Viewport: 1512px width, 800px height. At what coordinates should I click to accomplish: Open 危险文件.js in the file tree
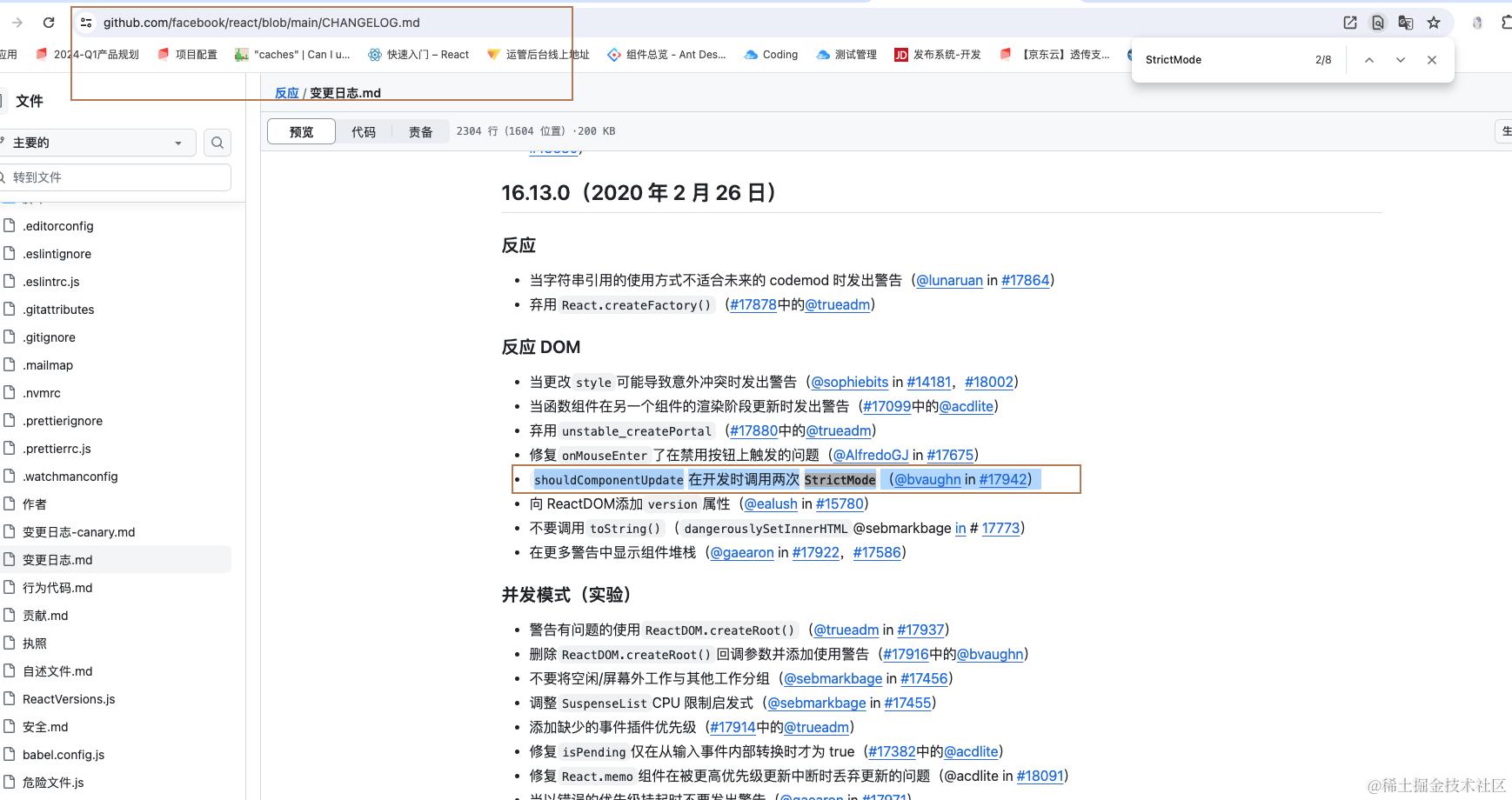click(x=53, y=783)
